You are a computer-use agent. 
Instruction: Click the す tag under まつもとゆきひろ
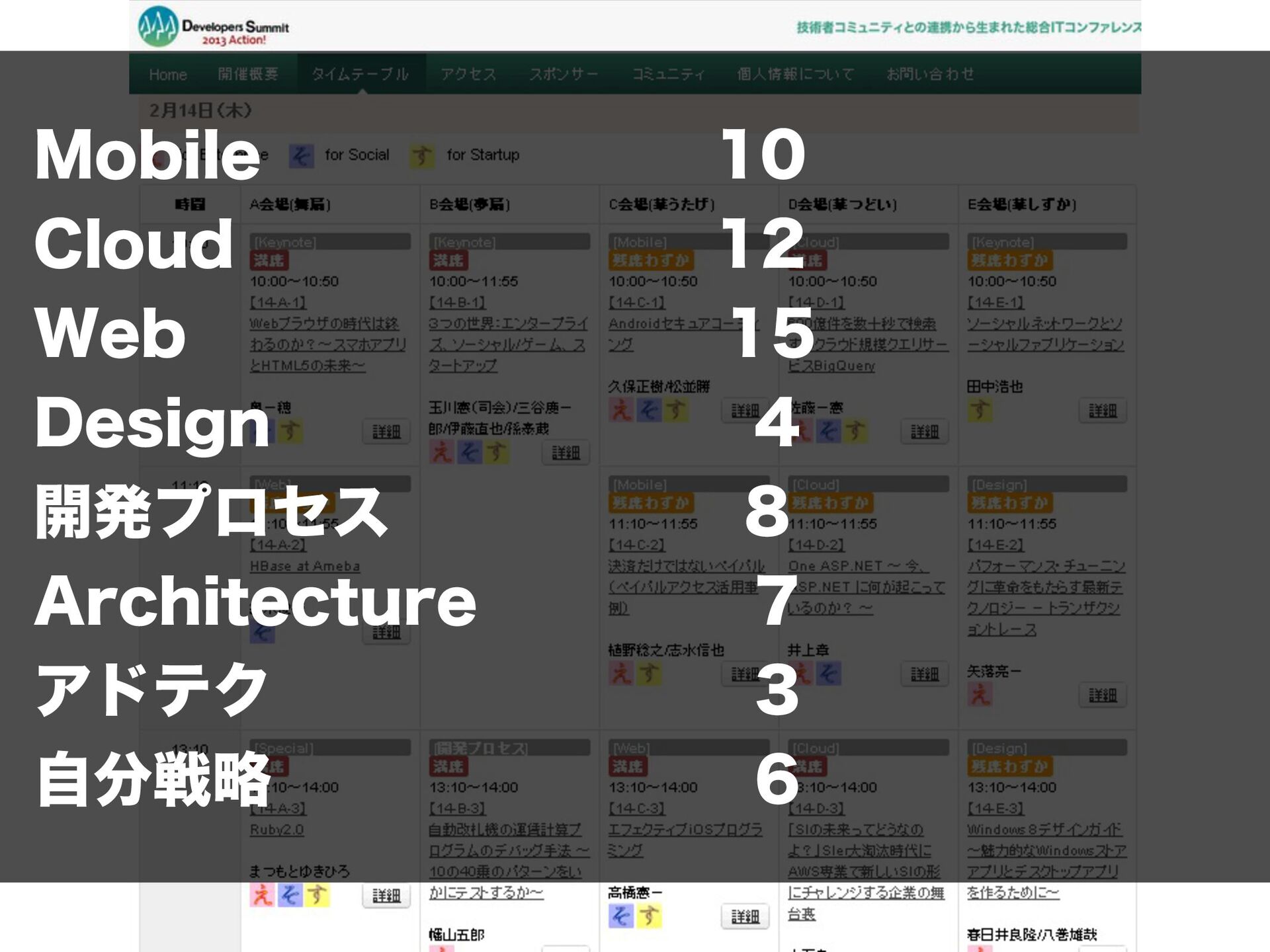tap(317, 895)
